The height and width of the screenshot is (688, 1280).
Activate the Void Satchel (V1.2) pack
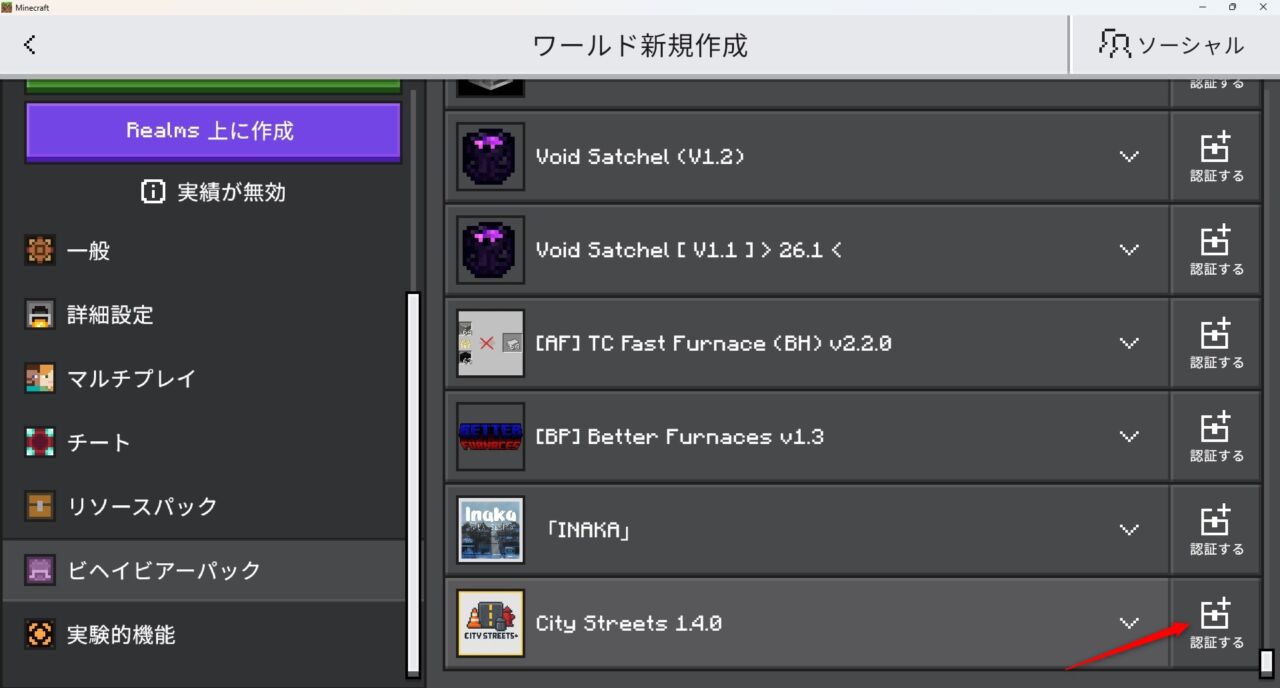(x=1216, y=157)
